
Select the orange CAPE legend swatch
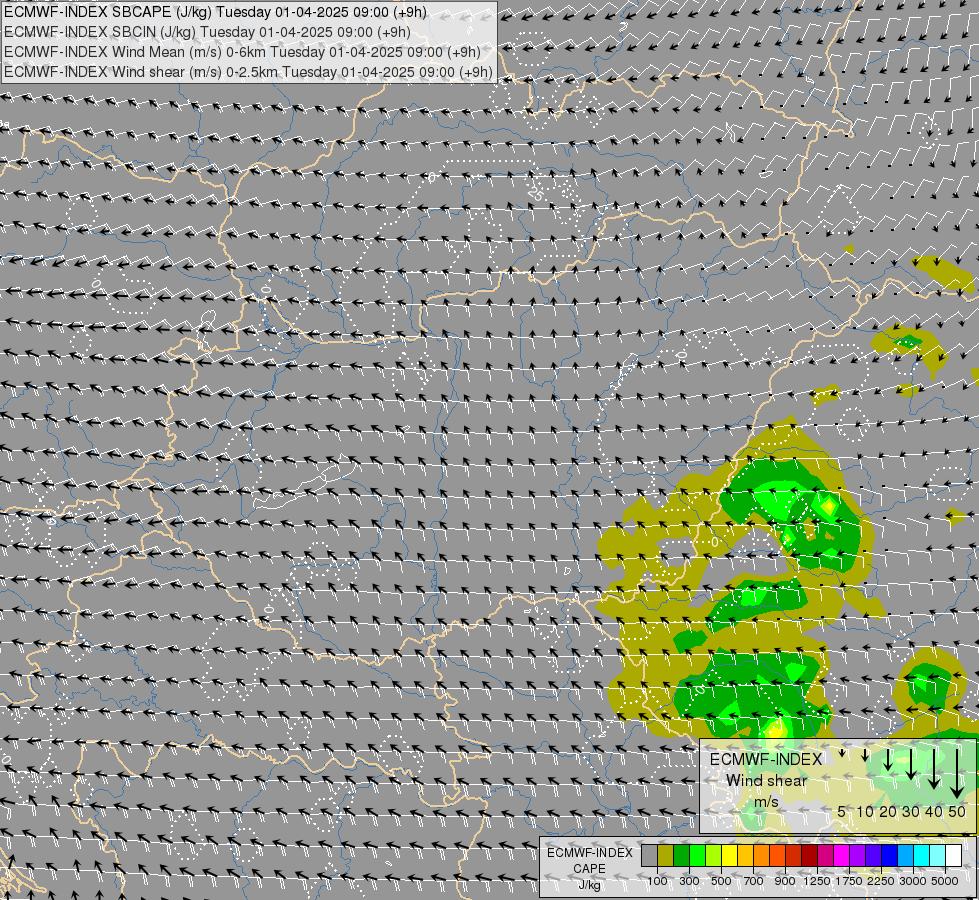(x=762, y=855)
